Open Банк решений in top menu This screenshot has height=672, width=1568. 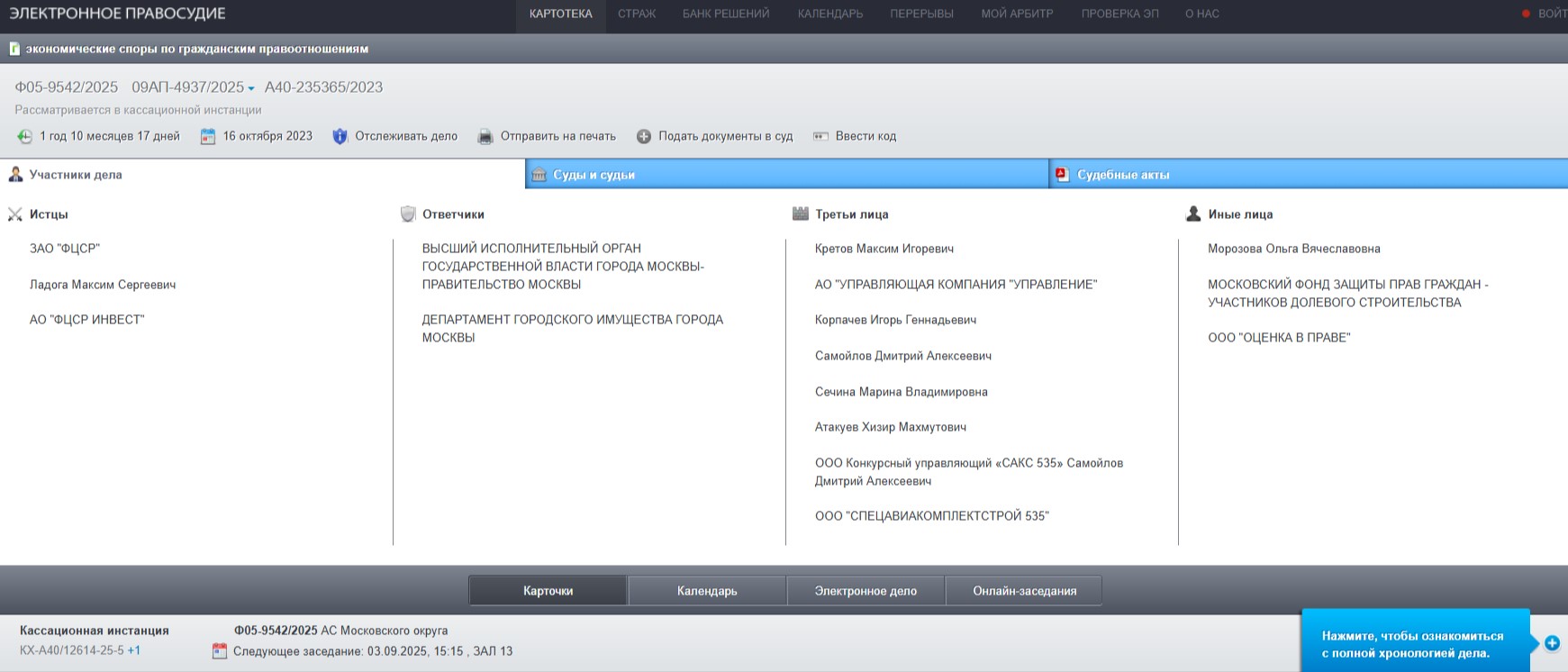click(725, 14)
